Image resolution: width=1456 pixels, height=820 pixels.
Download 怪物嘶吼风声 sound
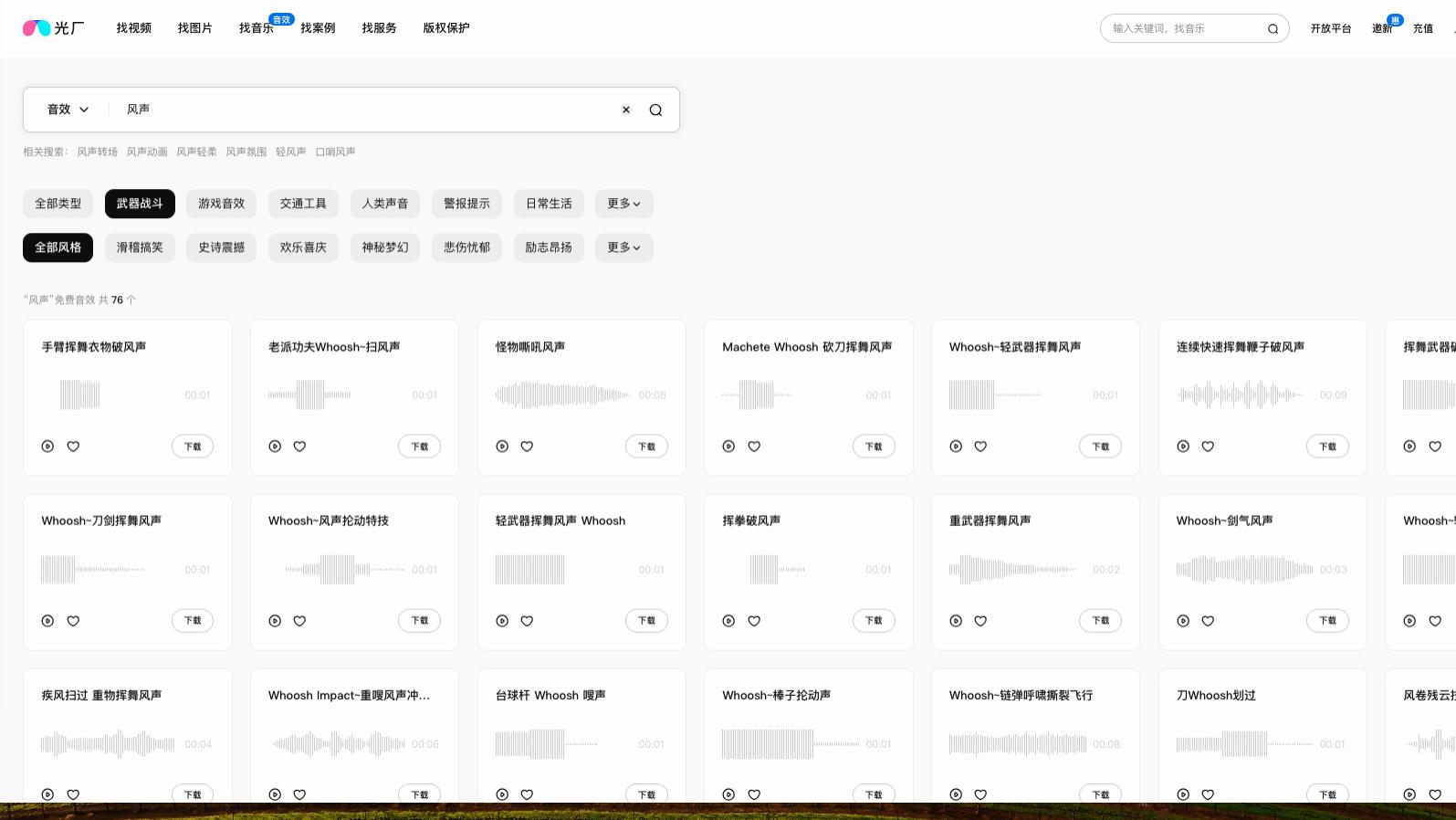[x=646, y=447]
